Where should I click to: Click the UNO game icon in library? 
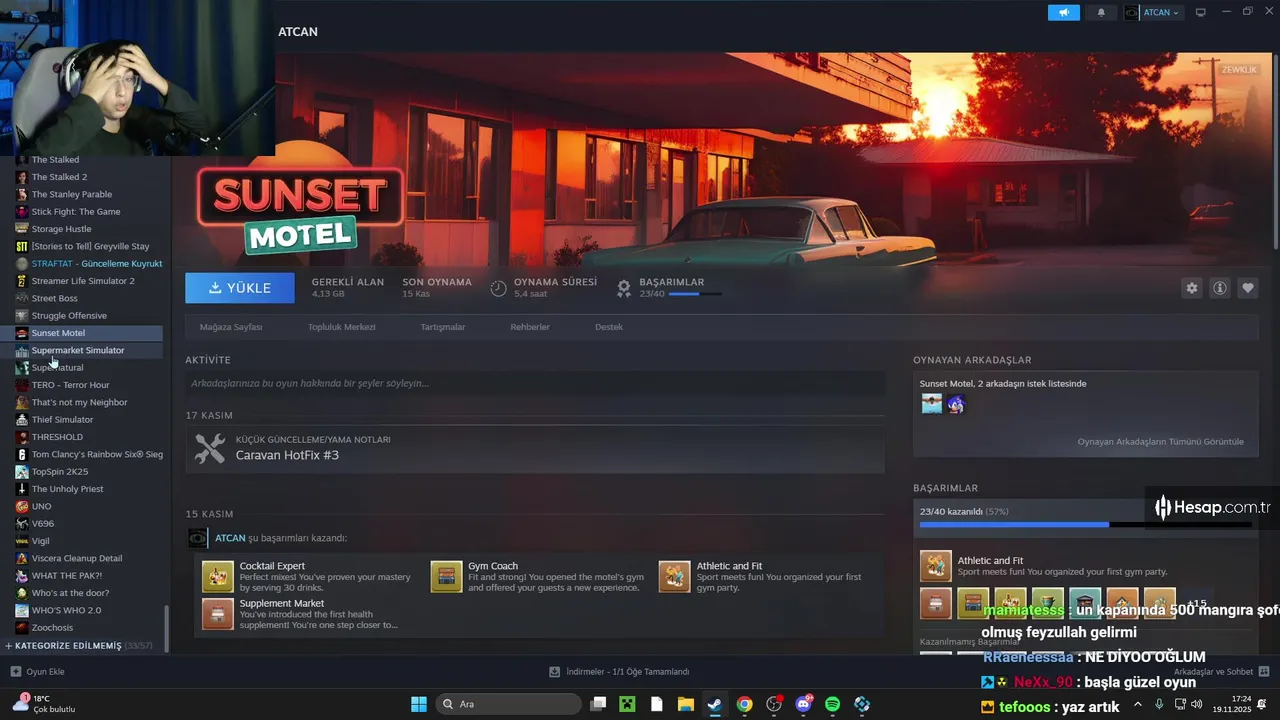(x=22, y=506)
